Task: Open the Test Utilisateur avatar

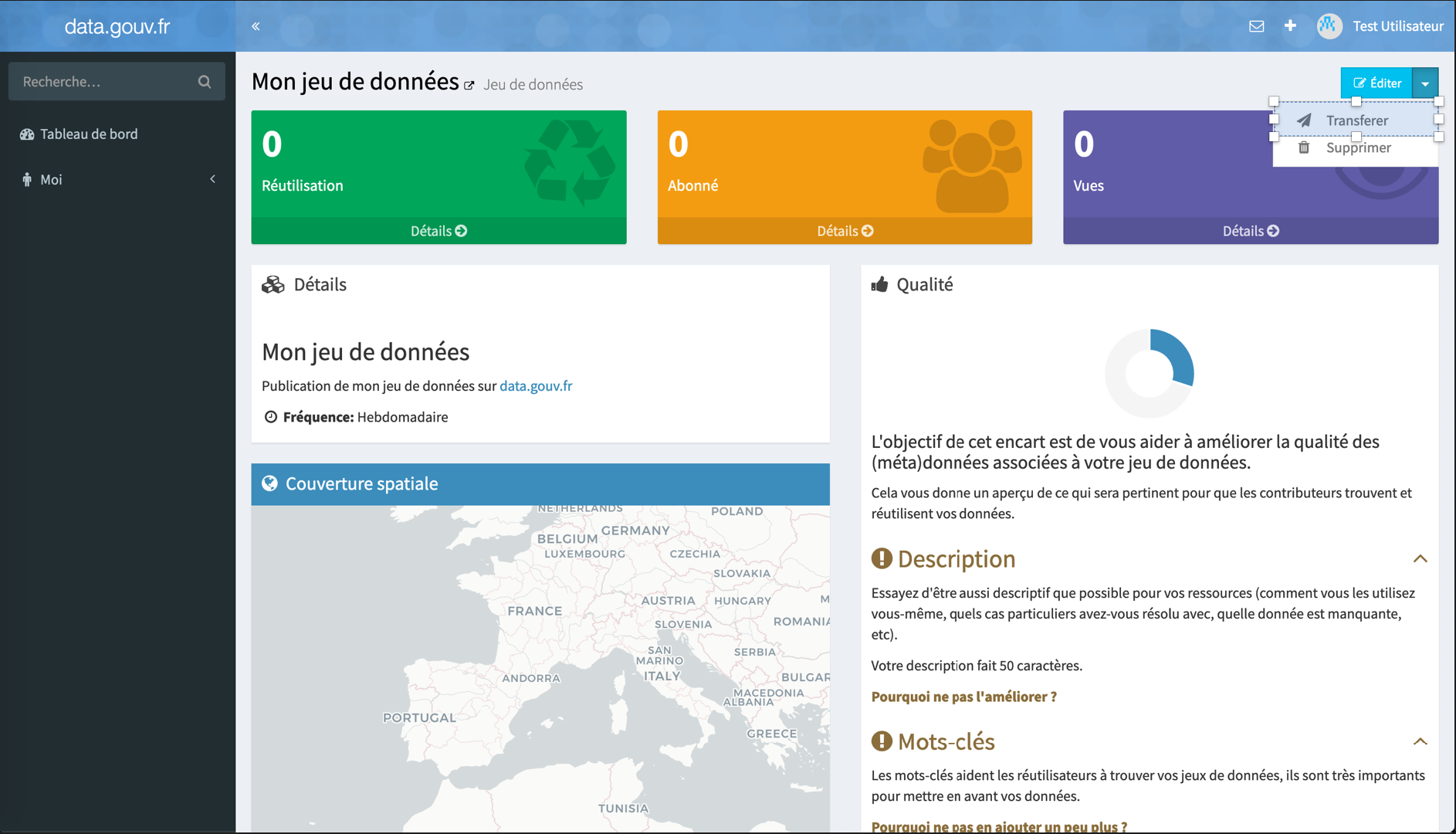Action: tap(1329, 25)
